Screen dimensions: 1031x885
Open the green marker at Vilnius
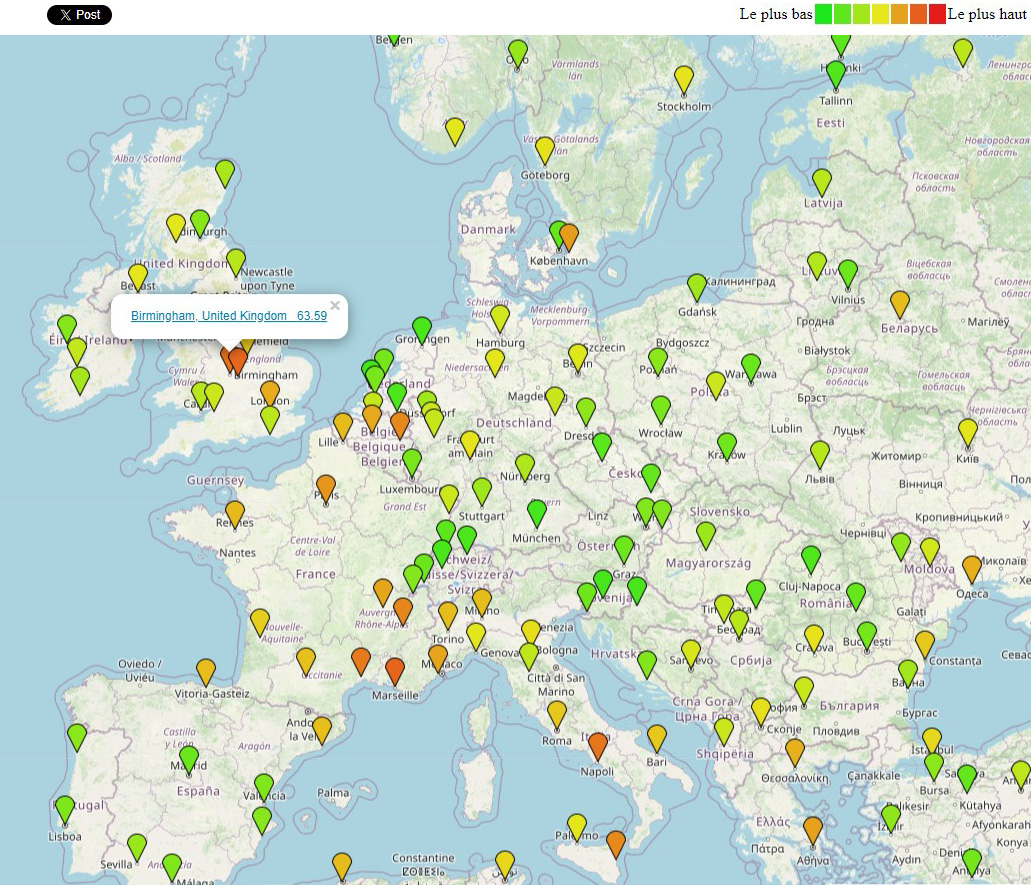point(848,272)
